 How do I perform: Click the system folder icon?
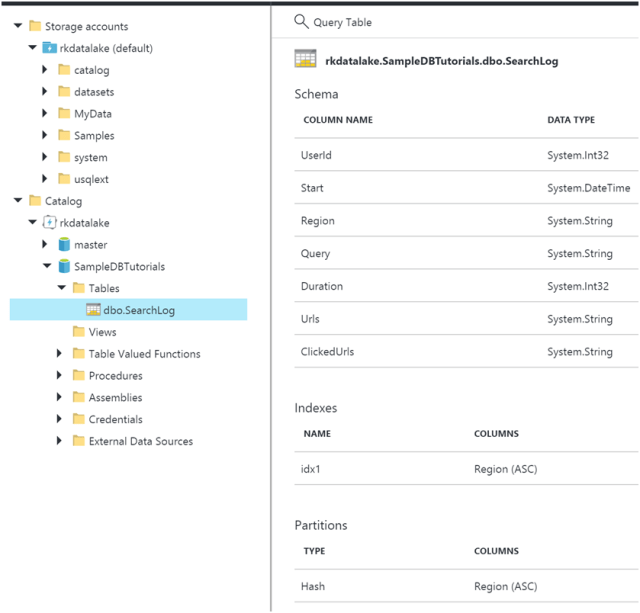pyautogui.click(x=64, y=157)
